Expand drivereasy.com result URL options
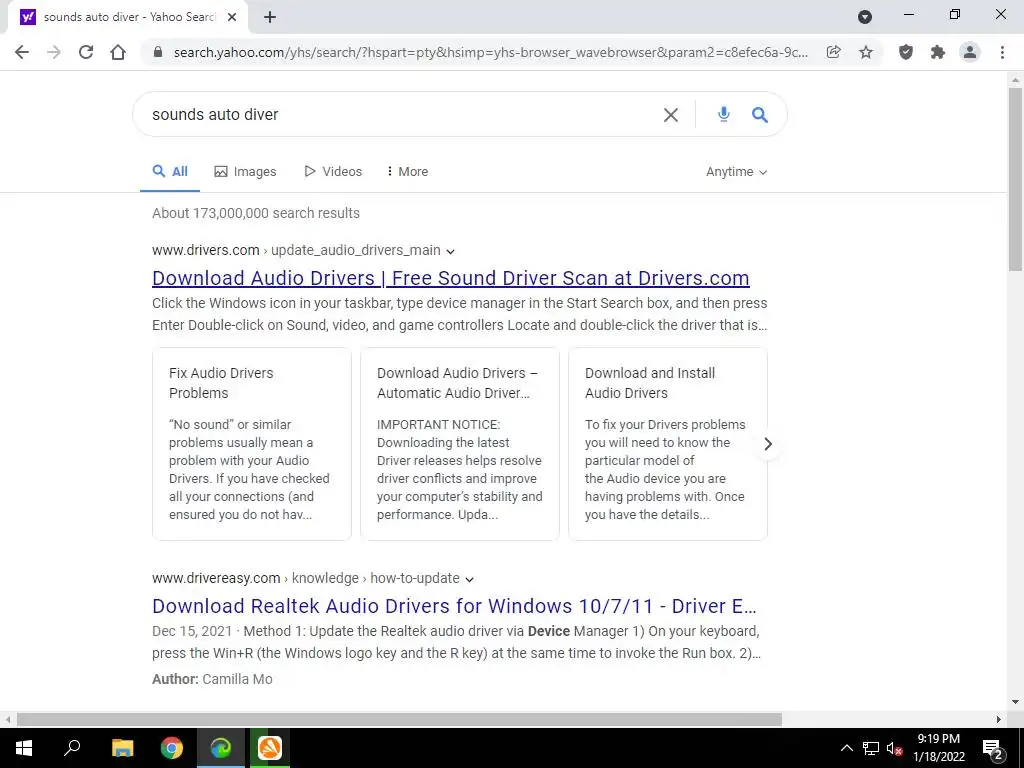This screenshot has height=768, width=1024. 469,579
